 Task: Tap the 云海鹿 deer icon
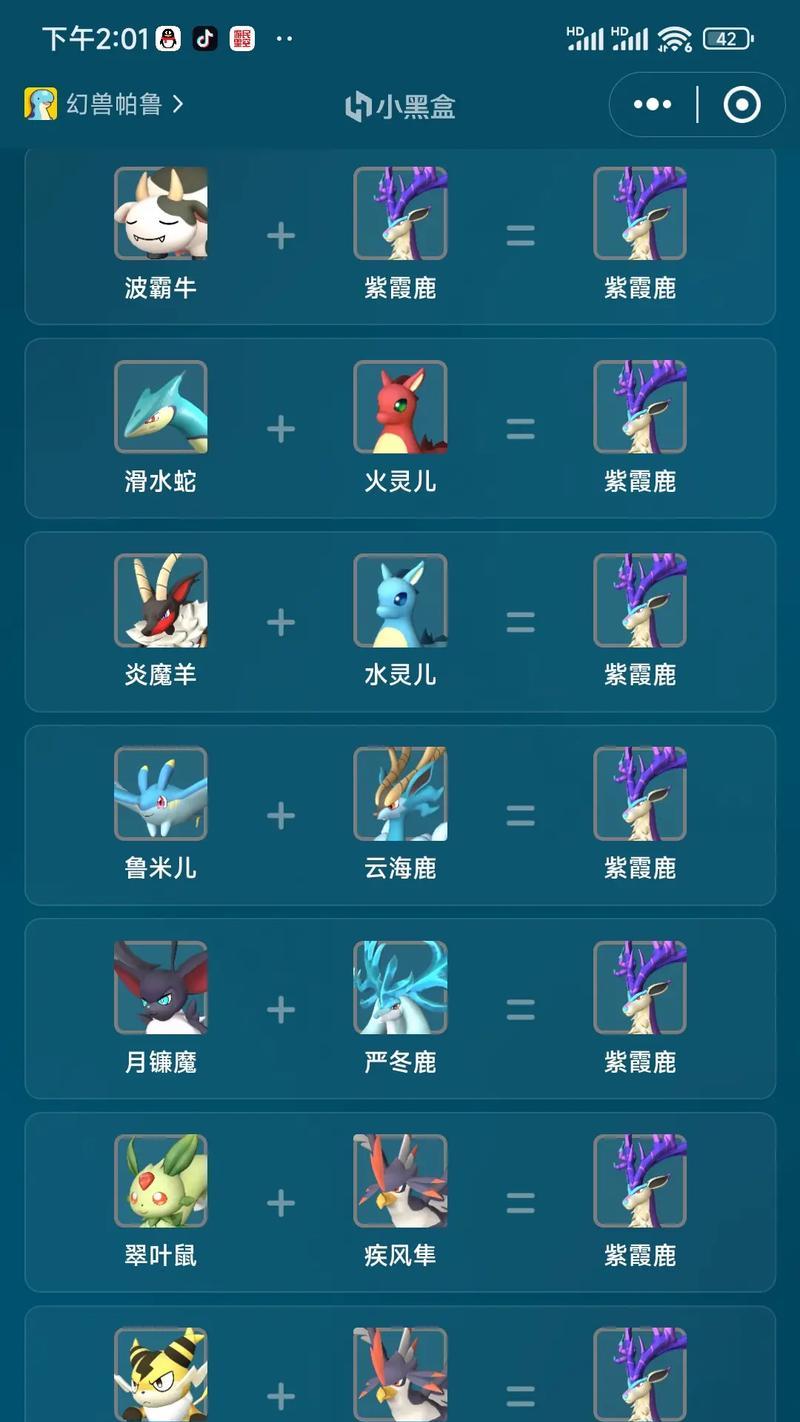pyautogui.click(x=400, y=794)
